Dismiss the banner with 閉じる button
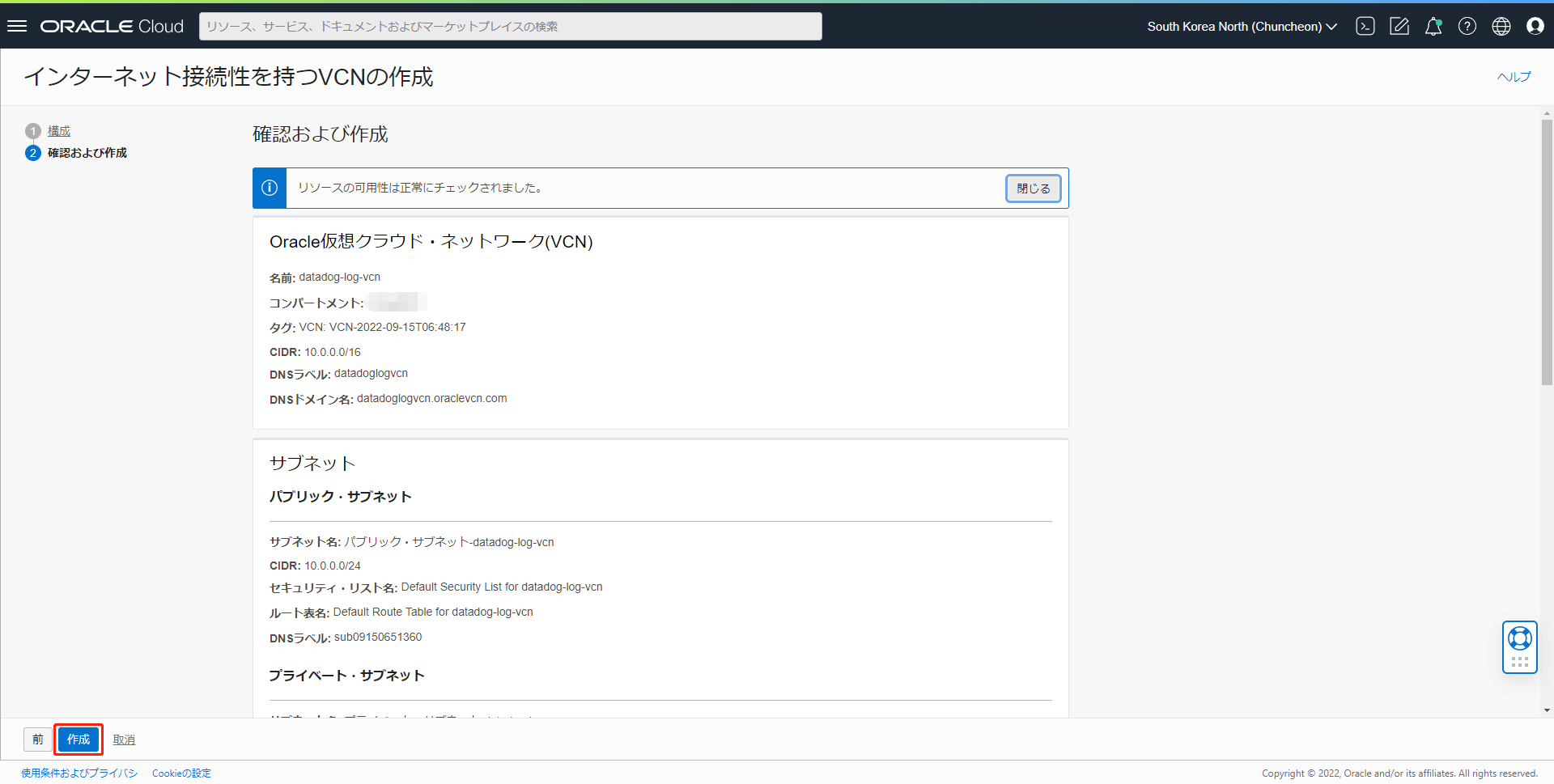Viewport: 1554px width, 784px height. (x=1033, y=189)
